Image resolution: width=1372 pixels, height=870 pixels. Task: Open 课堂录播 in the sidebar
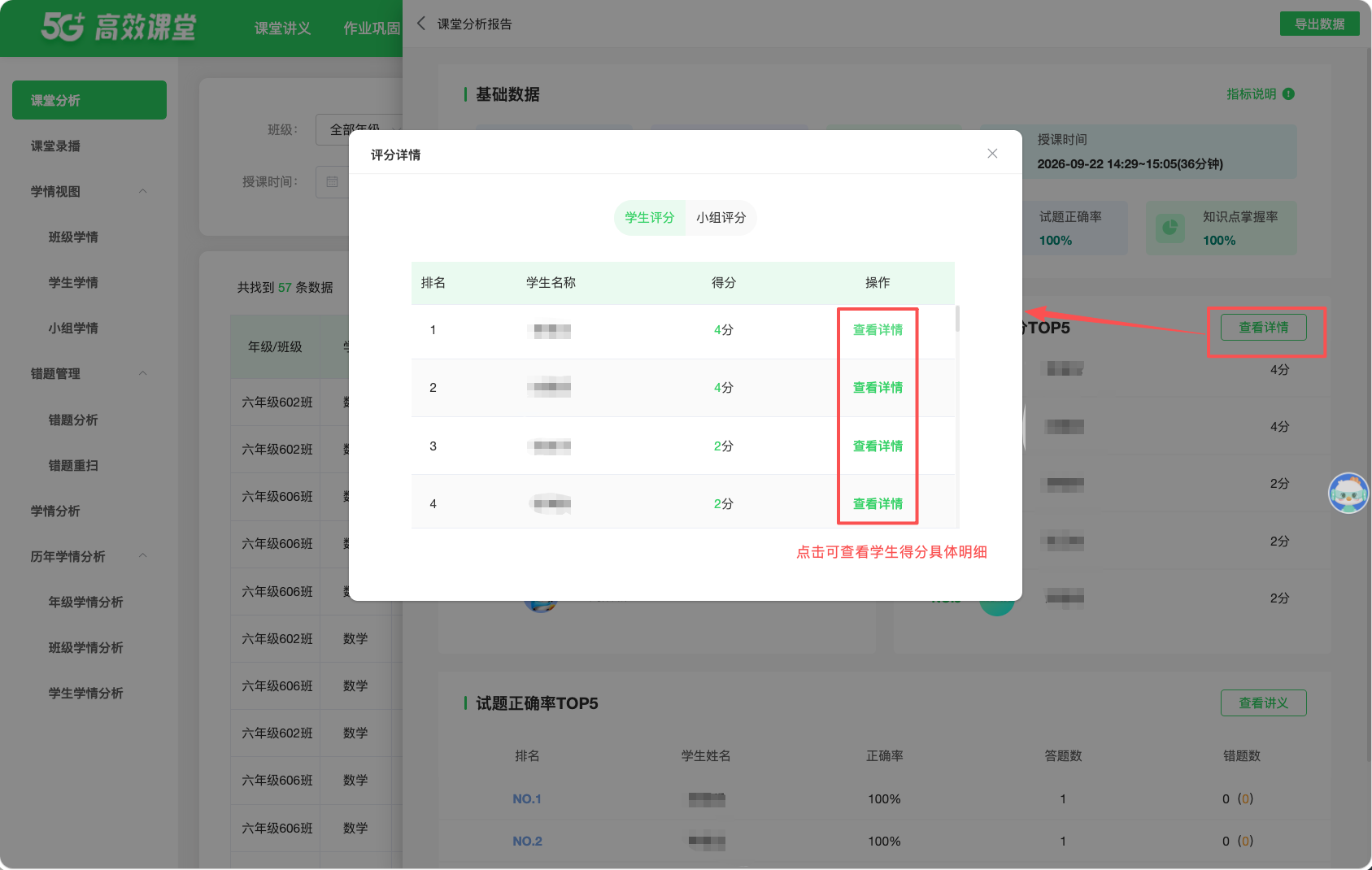pyautogui.click(x=55, y=146)
